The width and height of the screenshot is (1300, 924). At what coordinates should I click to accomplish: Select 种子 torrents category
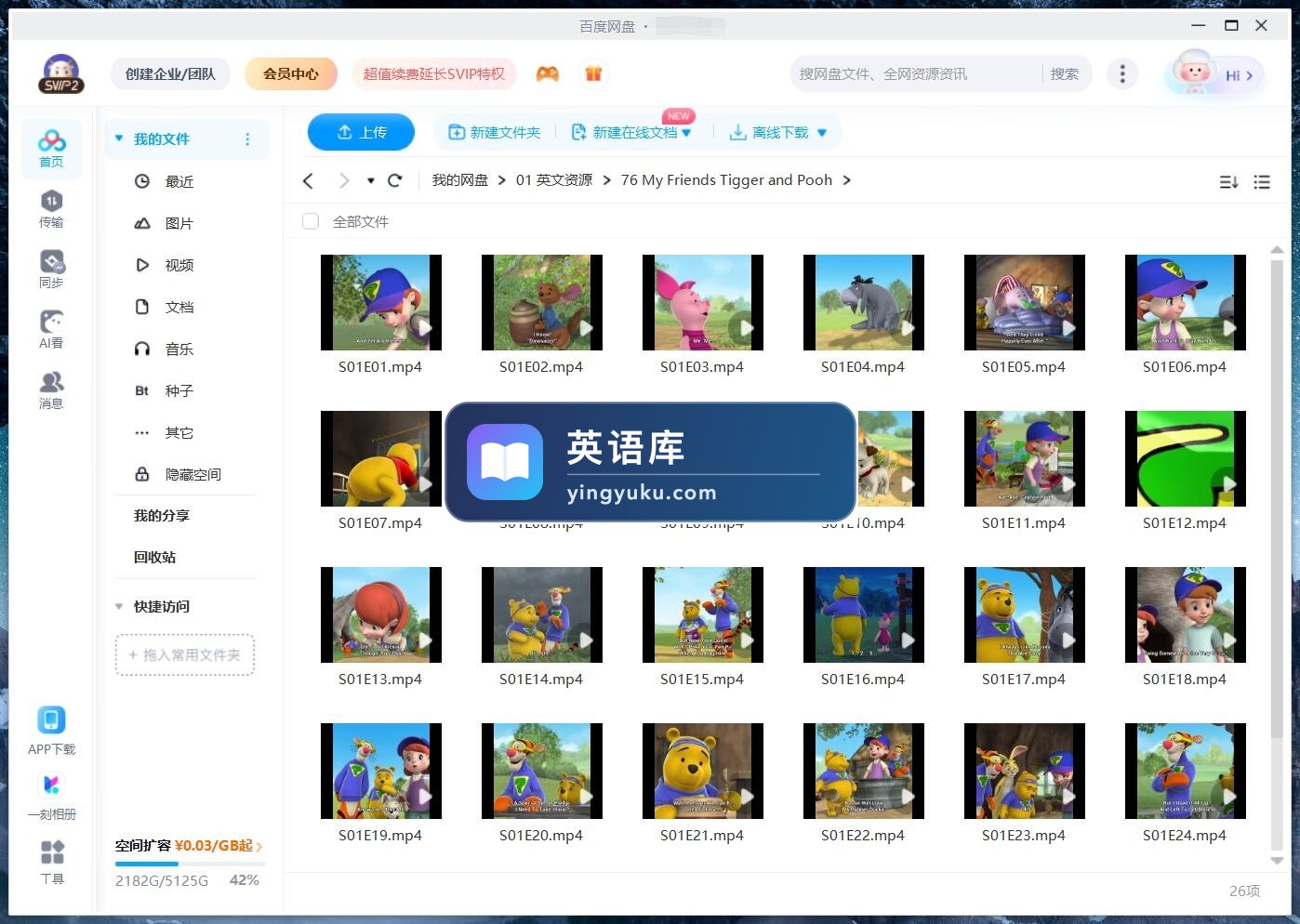click(x=179, y=390)
